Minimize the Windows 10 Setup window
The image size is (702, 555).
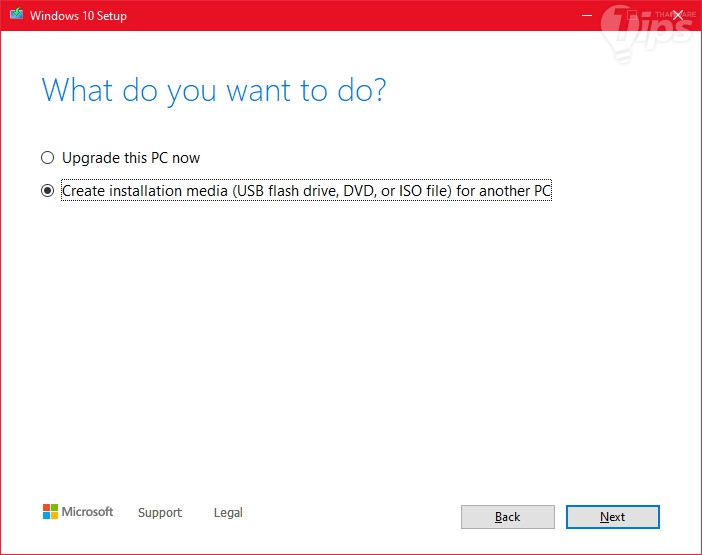(x=587, y=15)
